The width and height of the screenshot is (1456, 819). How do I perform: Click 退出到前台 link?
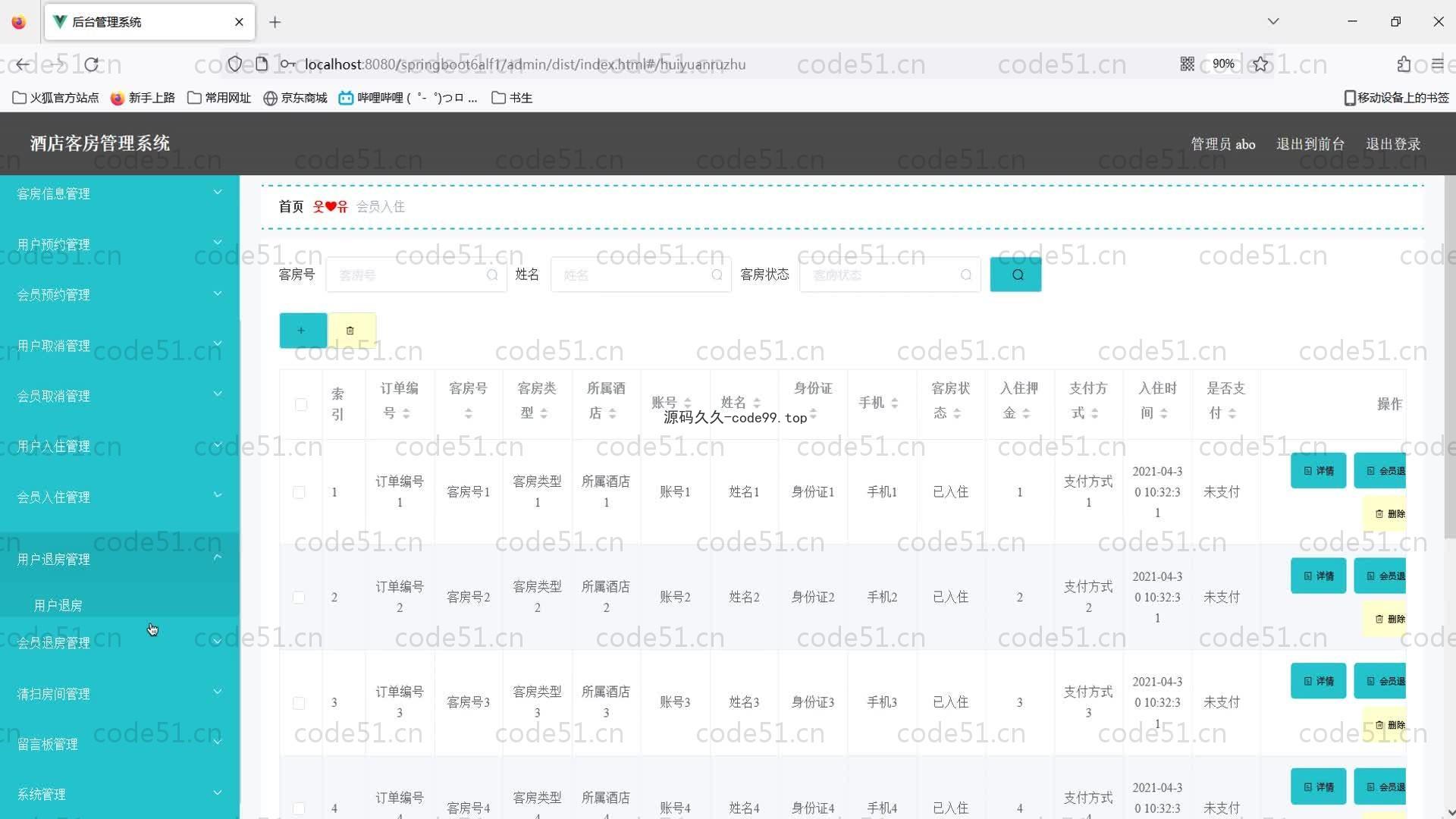point(1310,144)
